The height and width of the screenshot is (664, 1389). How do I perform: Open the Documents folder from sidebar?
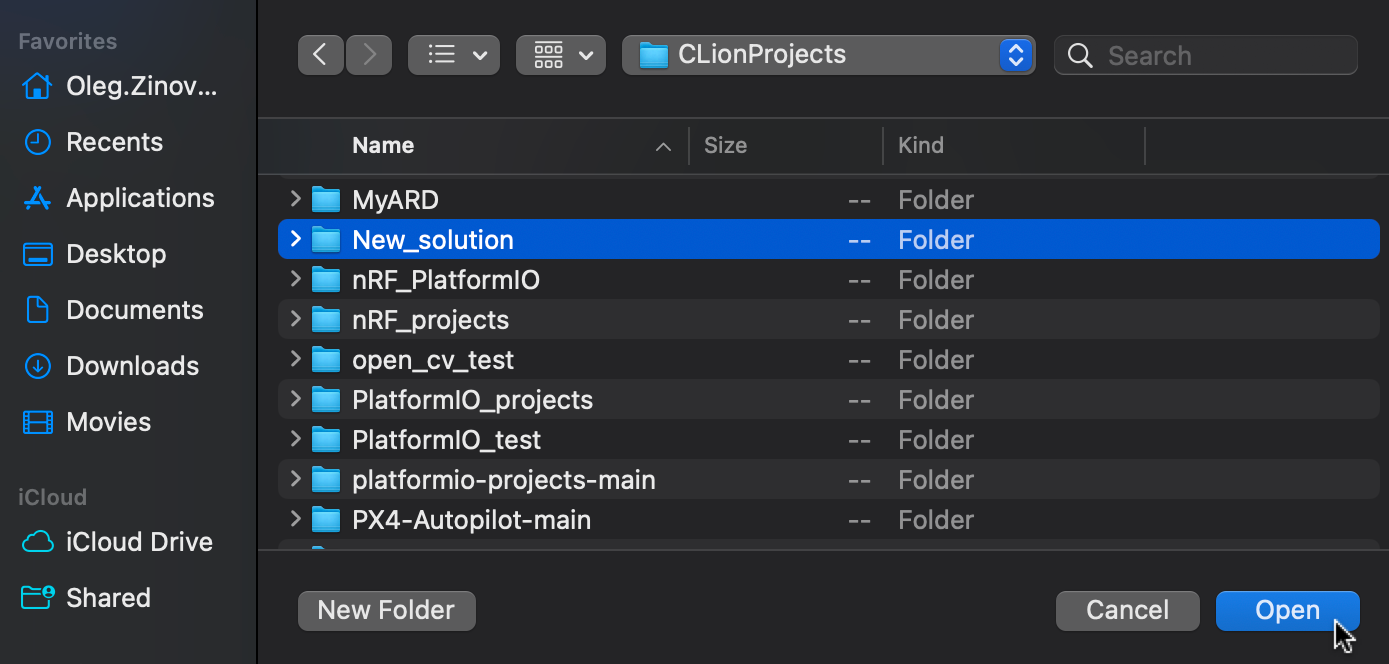[x=134, y=309]
